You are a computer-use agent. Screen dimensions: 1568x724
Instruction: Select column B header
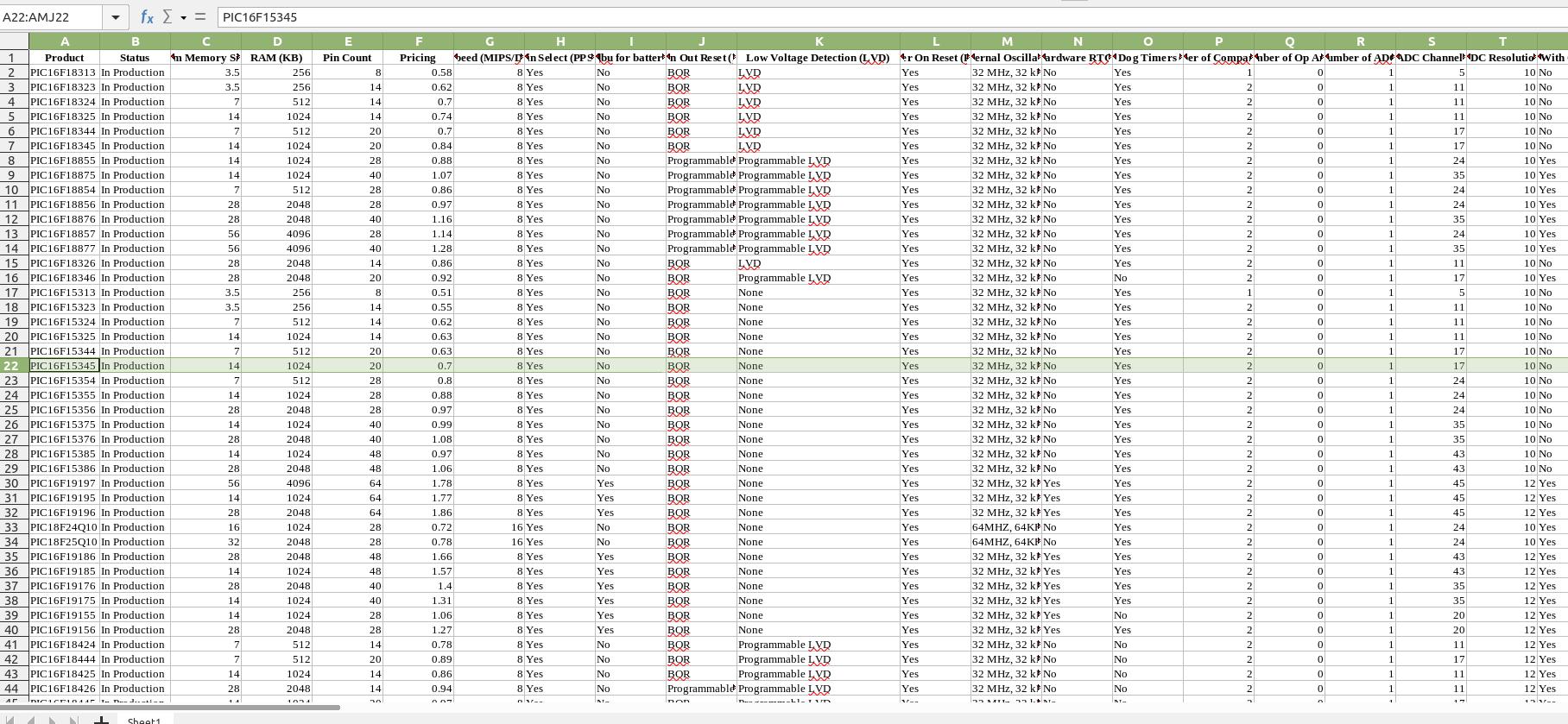coord(135,41)
